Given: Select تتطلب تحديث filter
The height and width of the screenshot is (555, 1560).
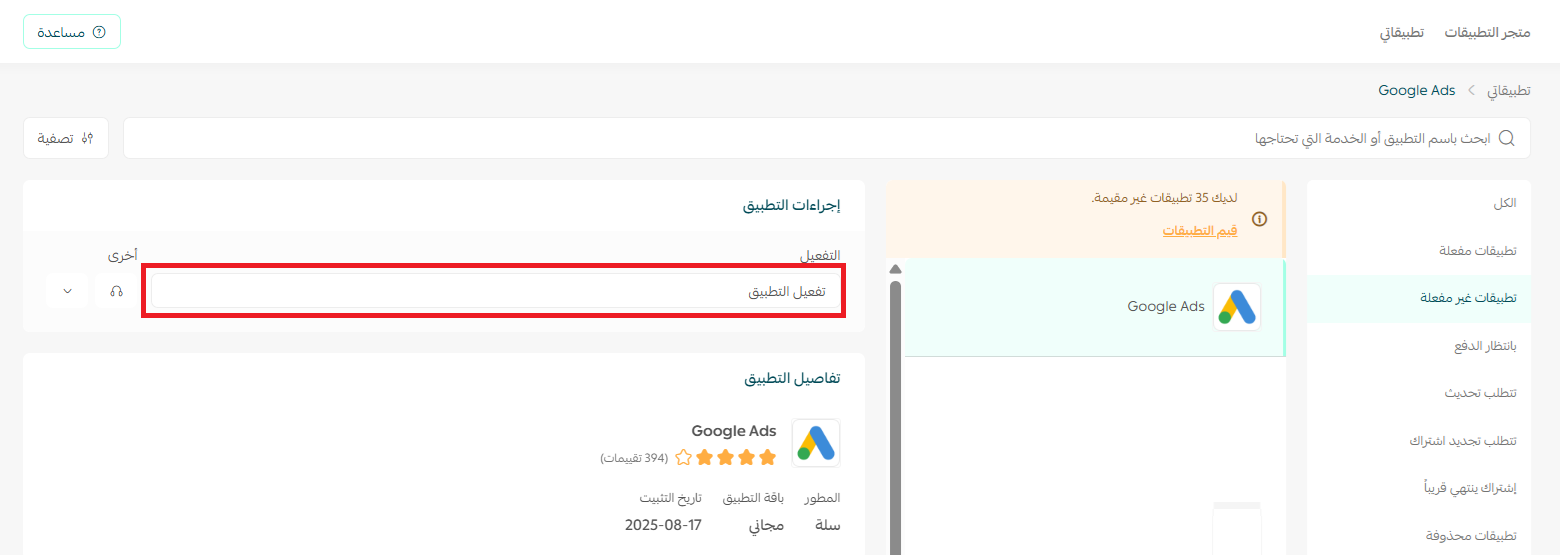Looking at the screenshot, I should [x=1485, y=393].
